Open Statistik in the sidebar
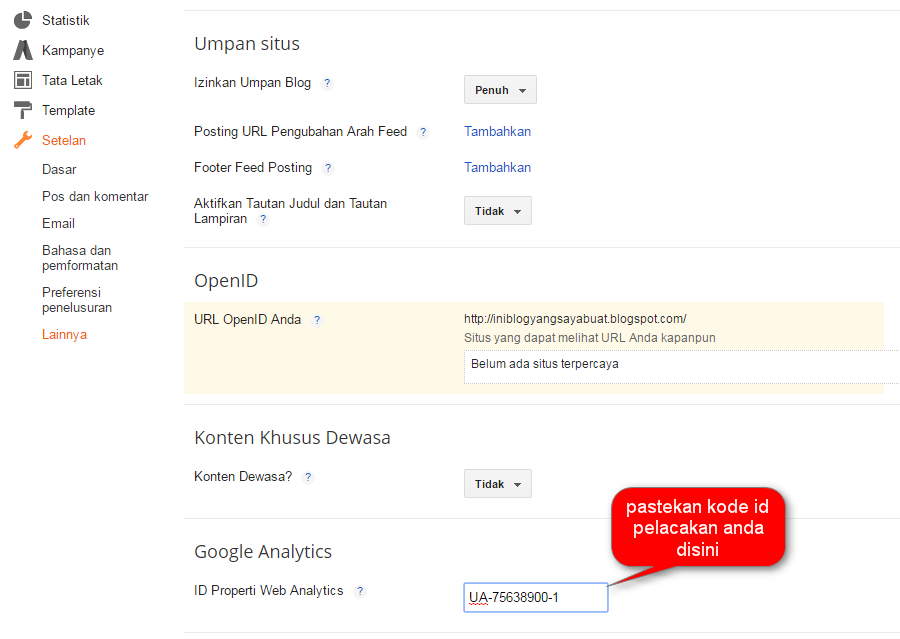Viewport: 900px width, 639px height. click(x=65, y=21)
